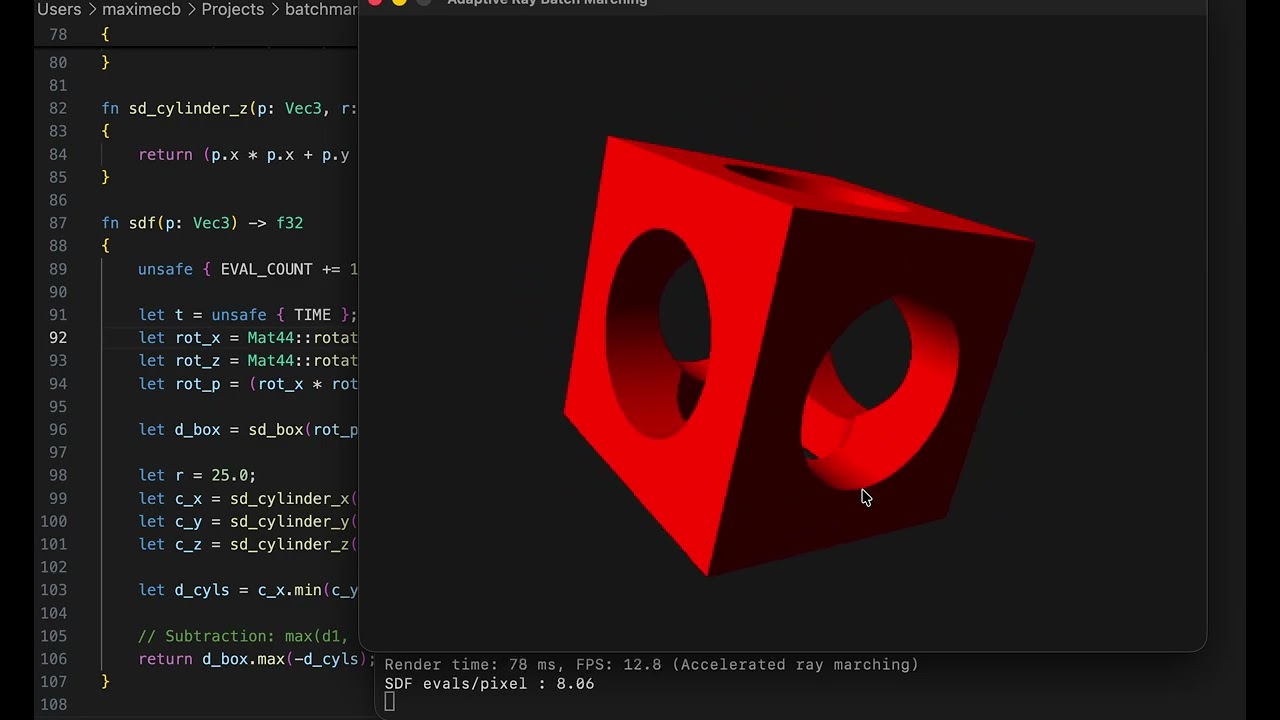Image resolution: width=1280 pixels, height=720 pixels.
Task: Click 'let rot_p = (rot_x * rot' line
Action: pyautogui.click(x=248, y=384)
